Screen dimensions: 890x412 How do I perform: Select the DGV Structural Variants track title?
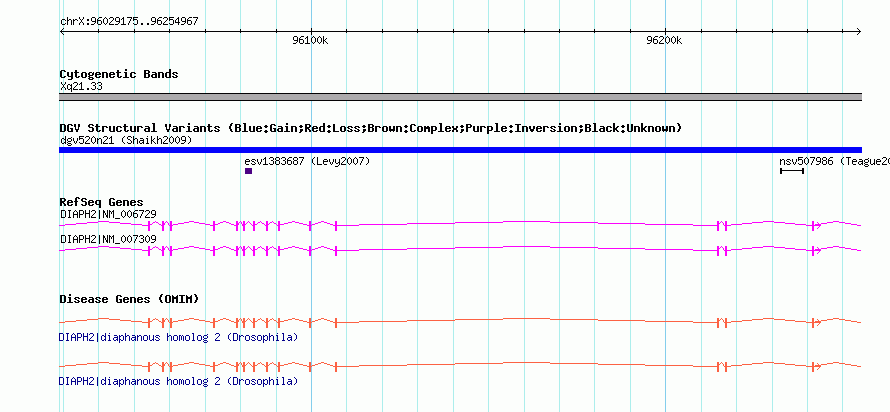coord(370,128)
